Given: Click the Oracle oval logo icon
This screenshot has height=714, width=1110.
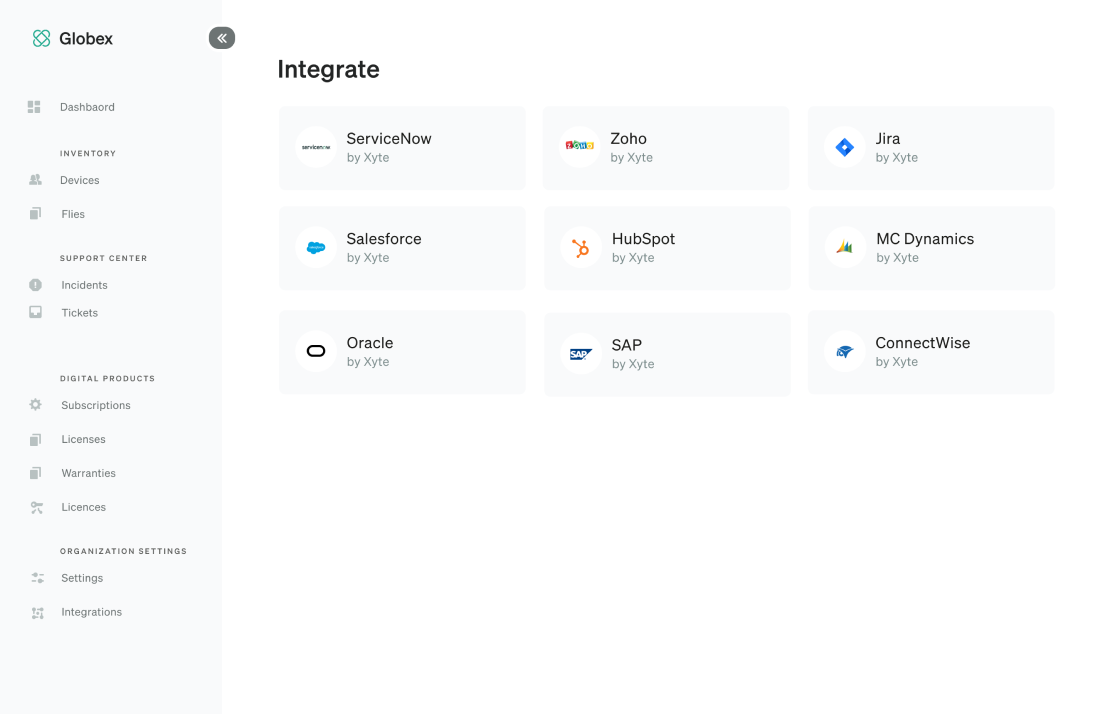Looking at the screenshot, I should point(316,351).
